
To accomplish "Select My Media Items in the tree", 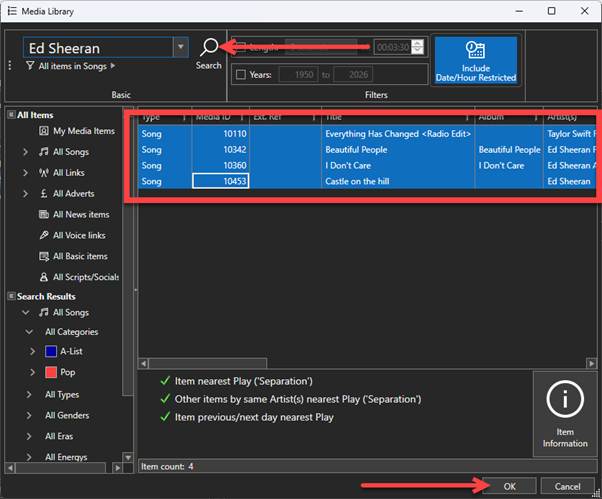I will coord(84,131).
